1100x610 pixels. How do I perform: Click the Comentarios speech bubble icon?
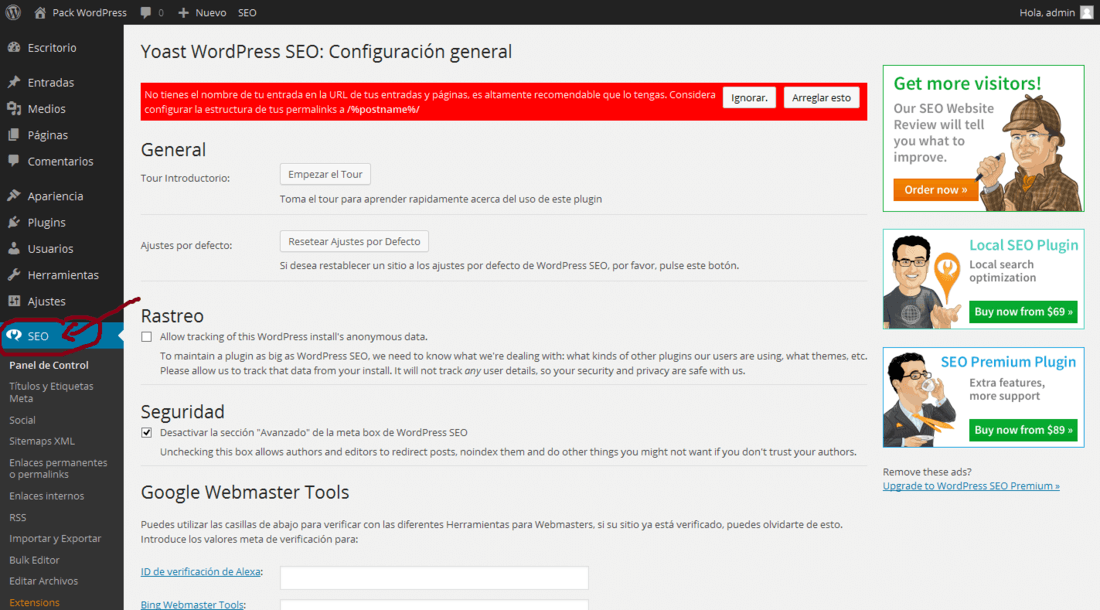[14, 161]
